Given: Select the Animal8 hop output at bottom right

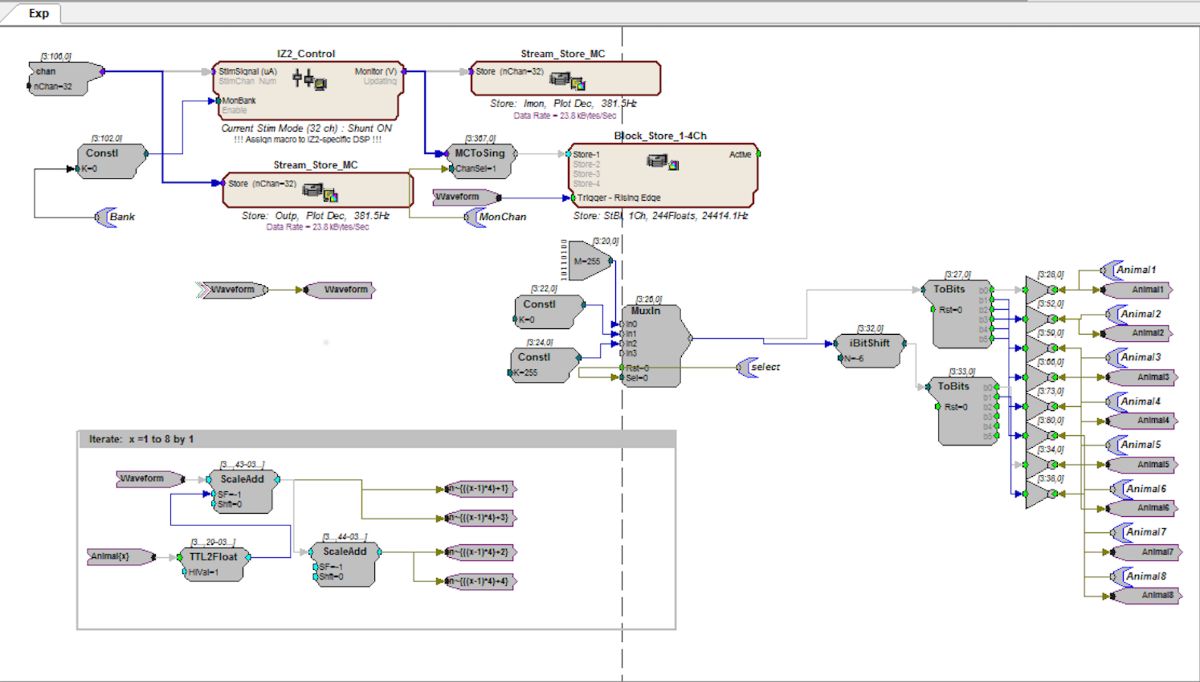Looking at the screenshot, I should pyautogui.click(x=1139, y=595).
